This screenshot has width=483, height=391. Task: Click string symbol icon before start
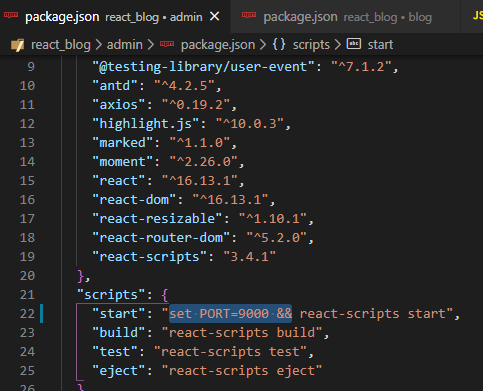point(354,44)
